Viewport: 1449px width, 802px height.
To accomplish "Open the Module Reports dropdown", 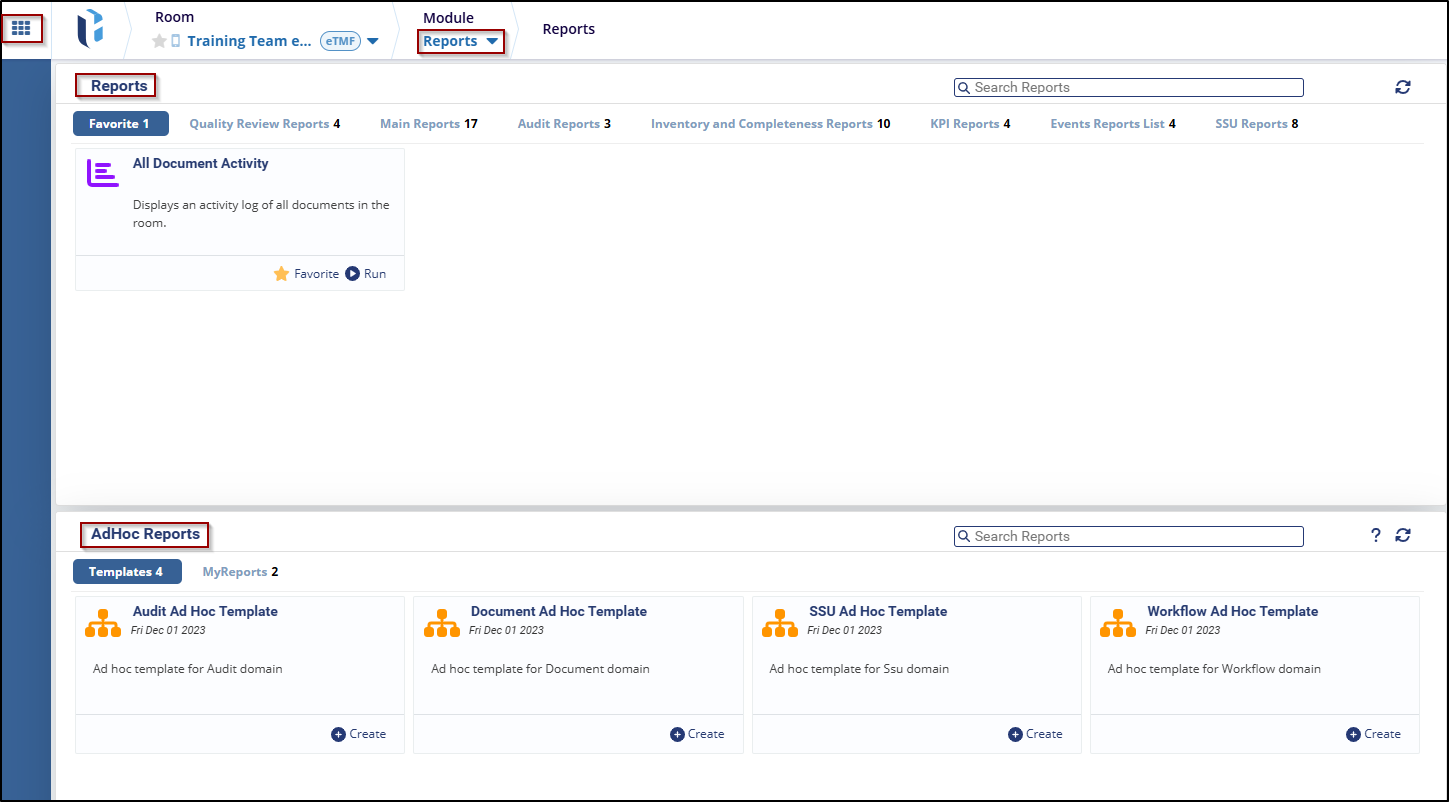I will point(460,42).
